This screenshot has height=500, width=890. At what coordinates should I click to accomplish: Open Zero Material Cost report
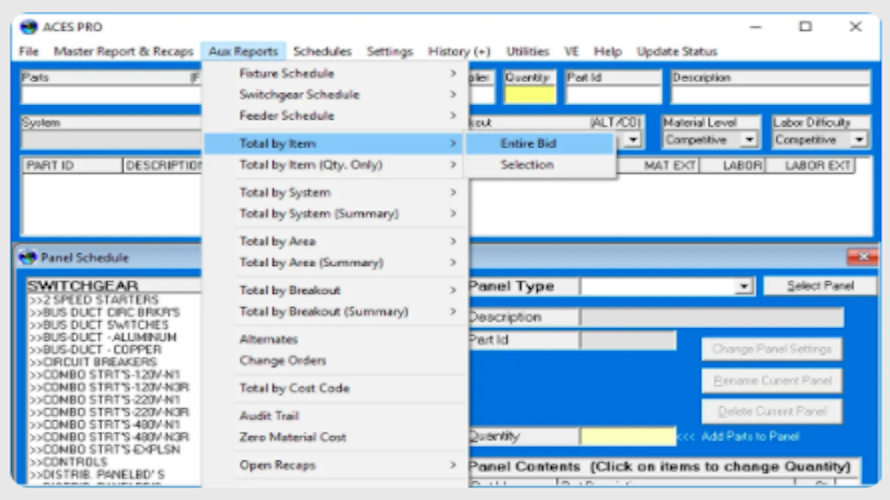(x=335, y=436)
